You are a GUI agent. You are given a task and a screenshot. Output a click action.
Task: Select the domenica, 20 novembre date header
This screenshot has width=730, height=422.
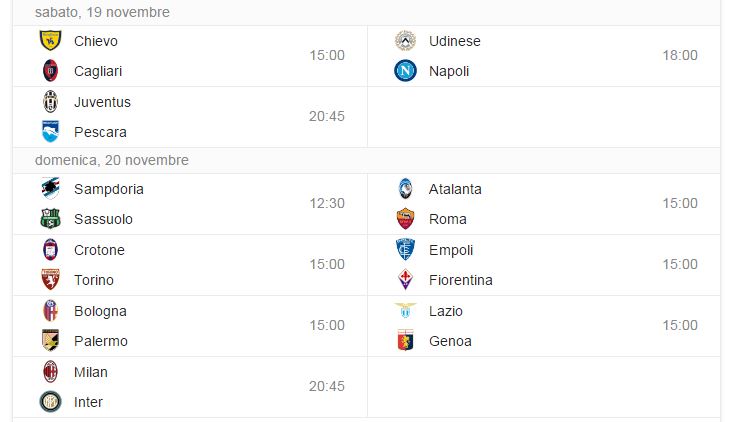(x=112, y=160)
